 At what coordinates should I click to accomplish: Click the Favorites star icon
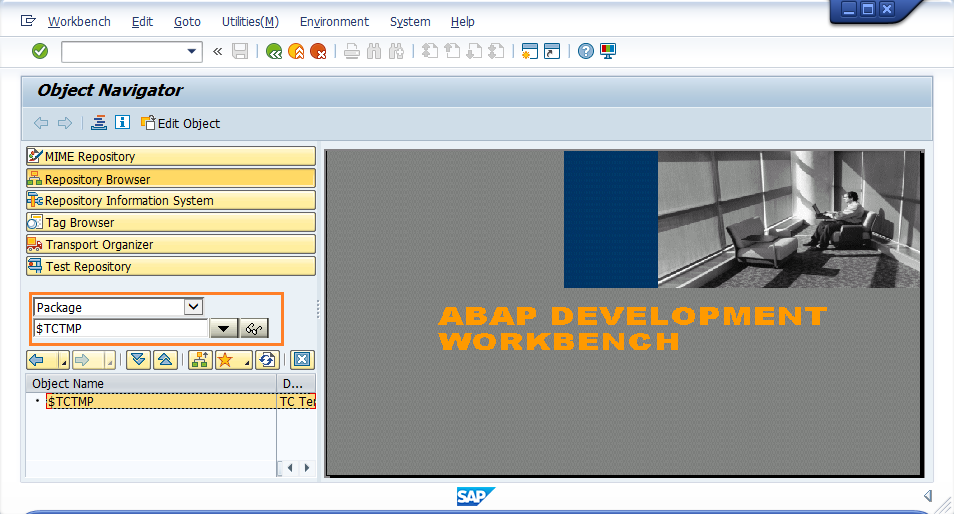coord(227,360)
